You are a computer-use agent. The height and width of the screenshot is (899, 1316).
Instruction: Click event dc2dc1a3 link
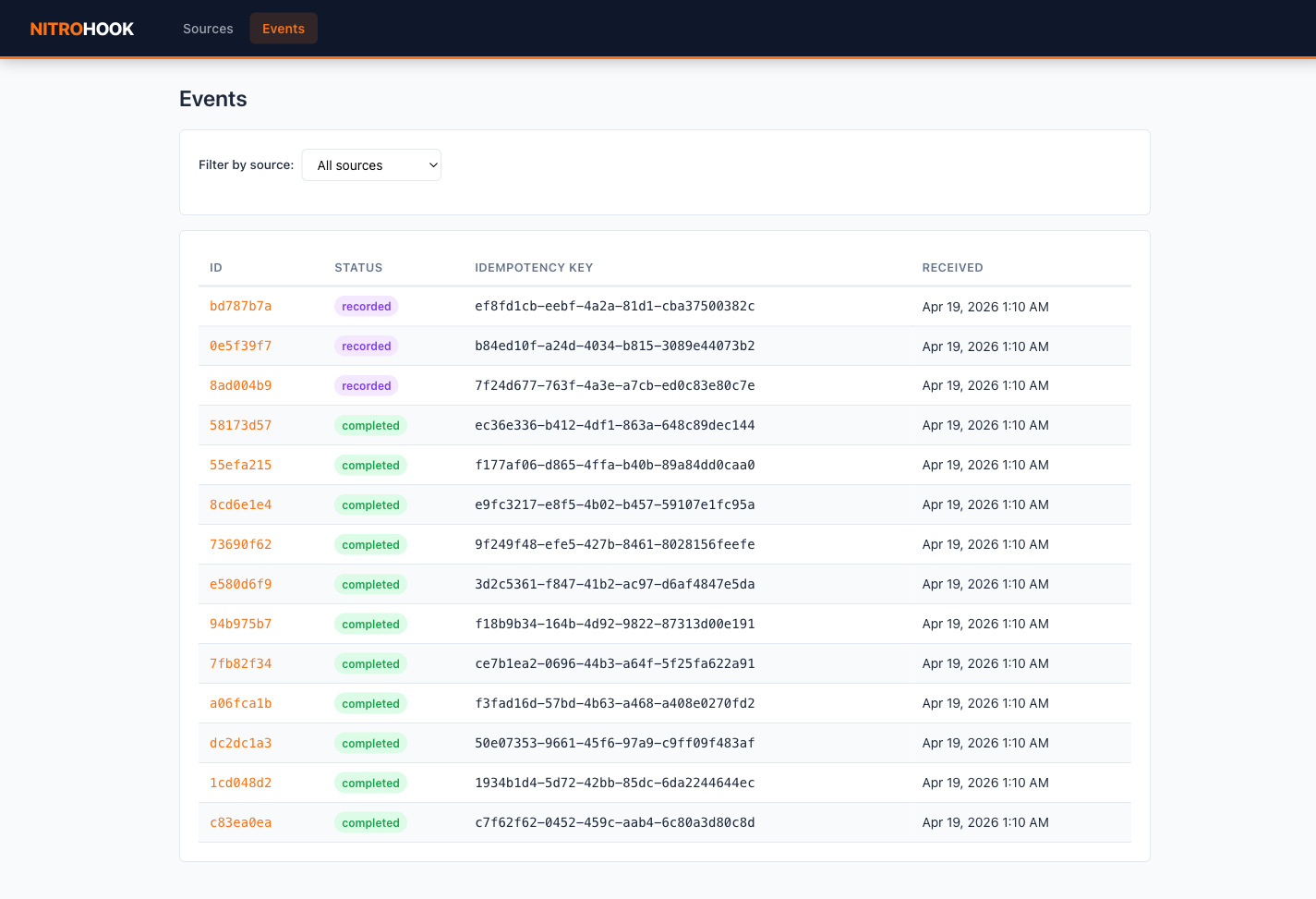[x=240, y=744]
